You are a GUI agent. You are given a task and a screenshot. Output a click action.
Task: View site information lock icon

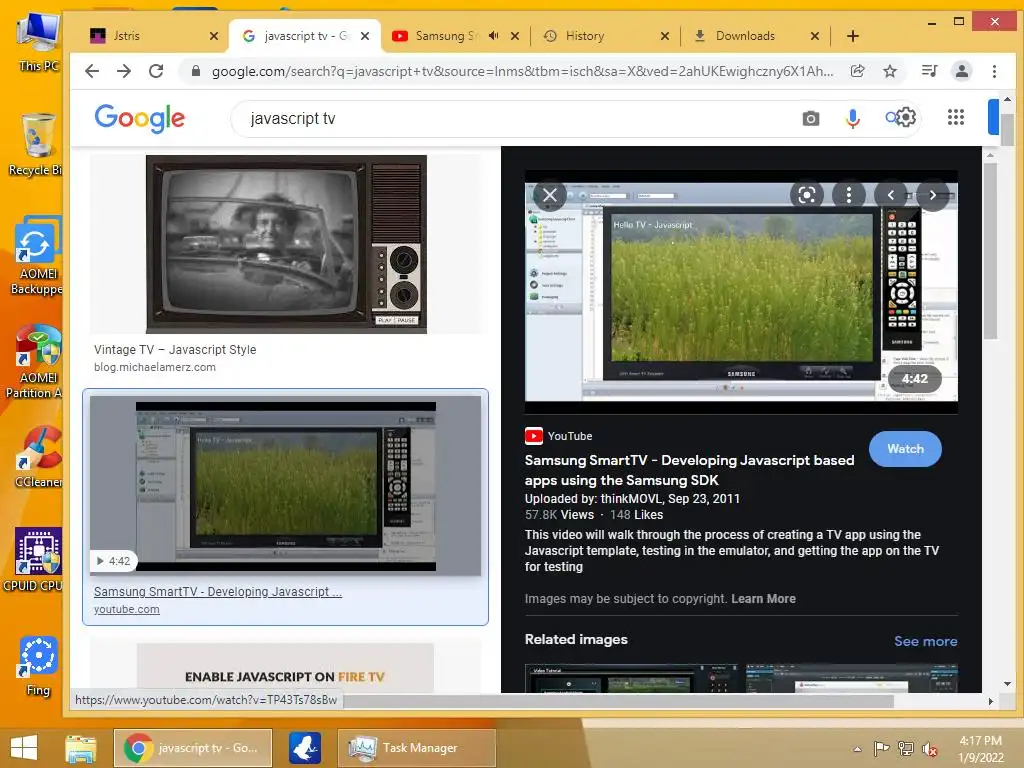pyautogui.click(x=195, y=71)
